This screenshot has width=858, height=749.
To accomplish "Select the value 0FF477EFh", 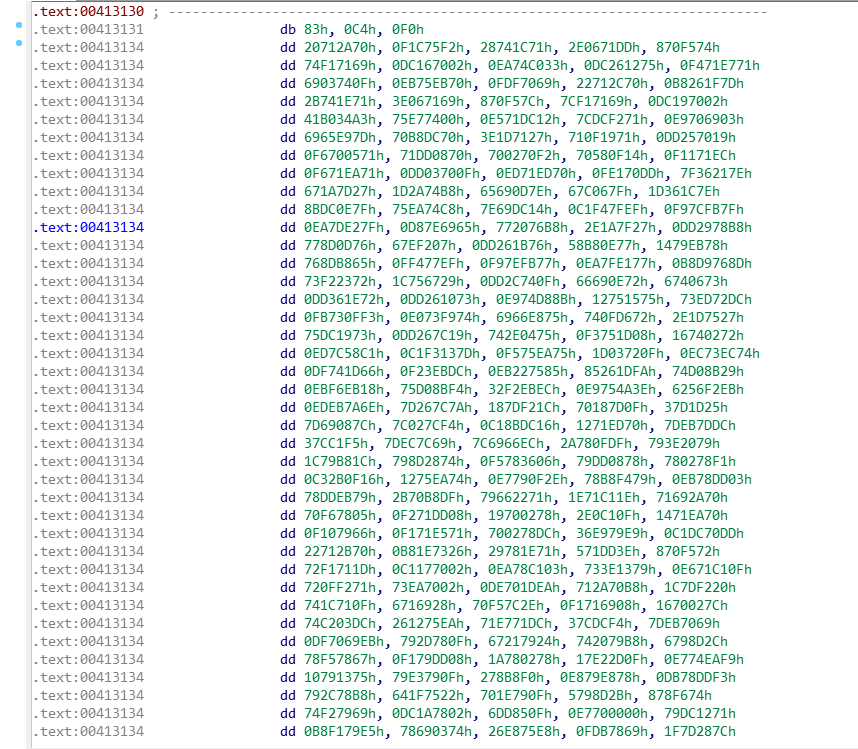I will point(428,264).
